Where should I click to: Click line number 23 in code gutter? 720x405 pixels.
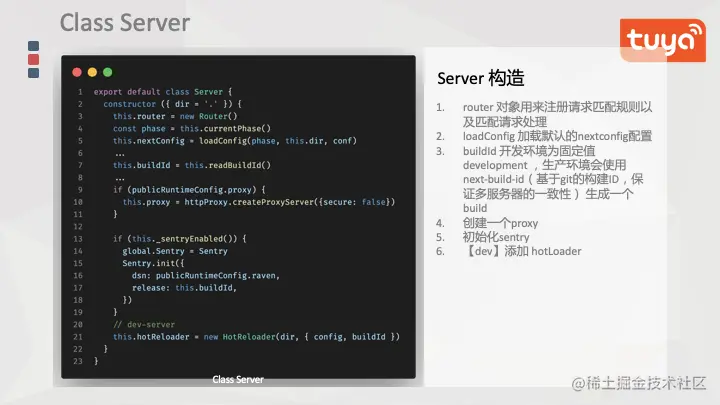pyautogui.click(x=78, y=361)
